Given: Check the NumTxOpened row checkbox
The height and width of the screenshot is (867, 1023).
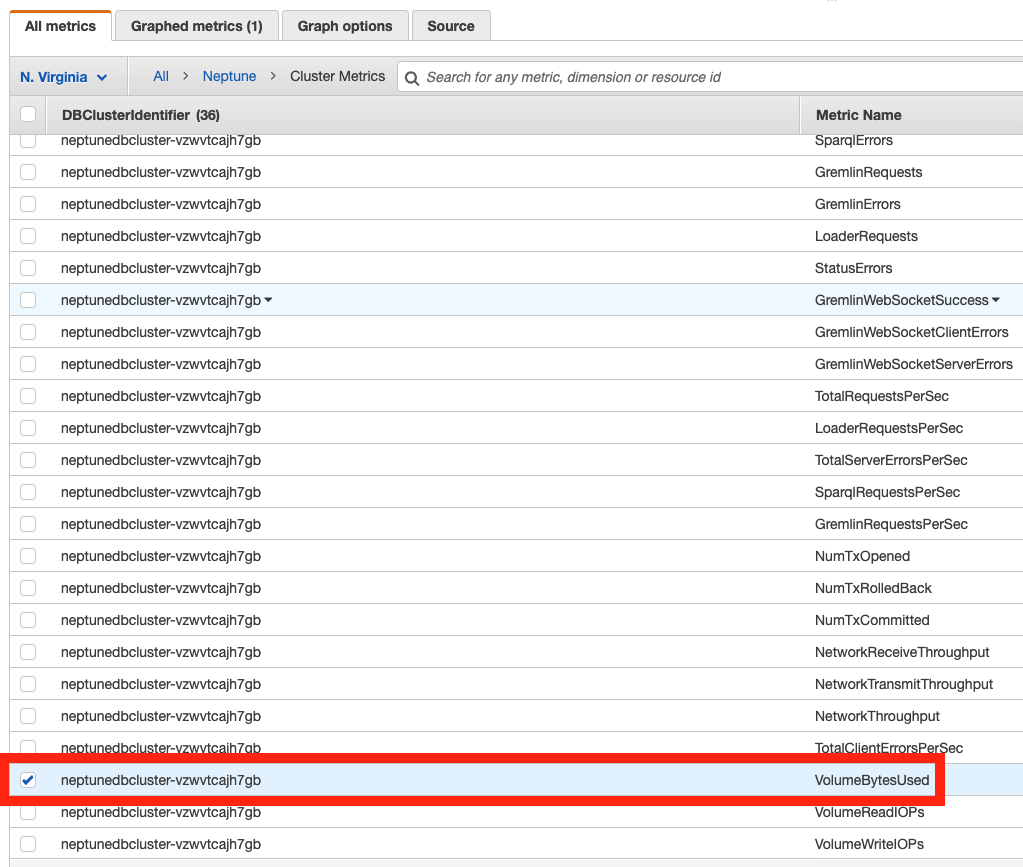Looking at the screenshot, I should (28, 556).
